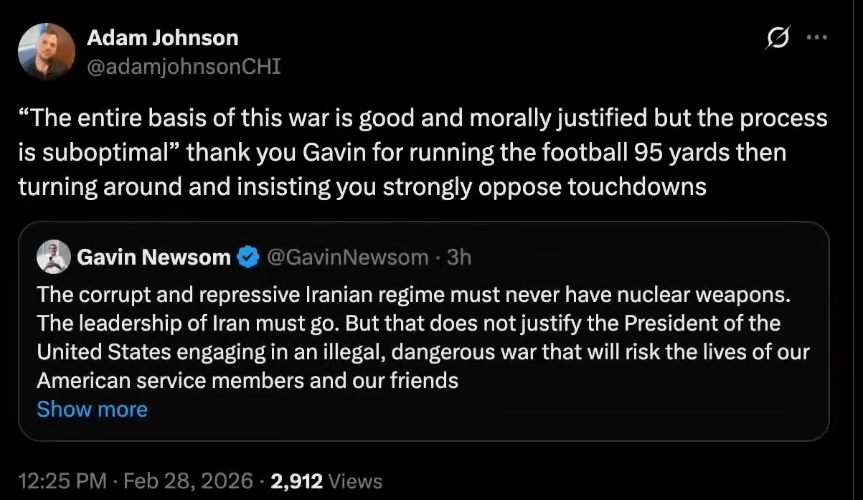863x500 pixels.
Task: Open the Adam Johnson display name link
Action: click(x=162, y=38)
